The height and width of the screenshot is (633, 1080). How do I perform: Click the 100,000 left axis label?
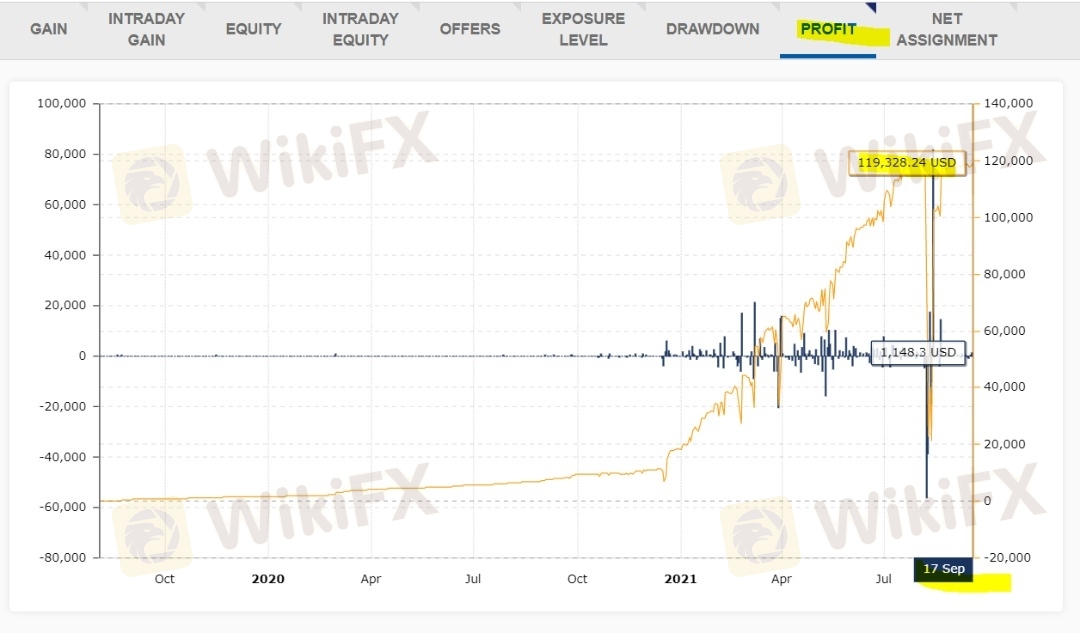click(62, 104)
